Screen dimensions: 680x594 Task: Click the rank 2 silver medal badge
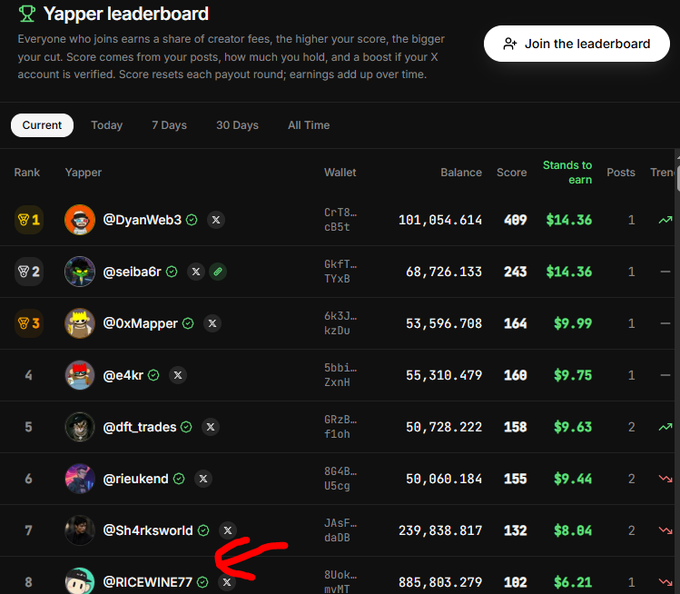[29, 272]
